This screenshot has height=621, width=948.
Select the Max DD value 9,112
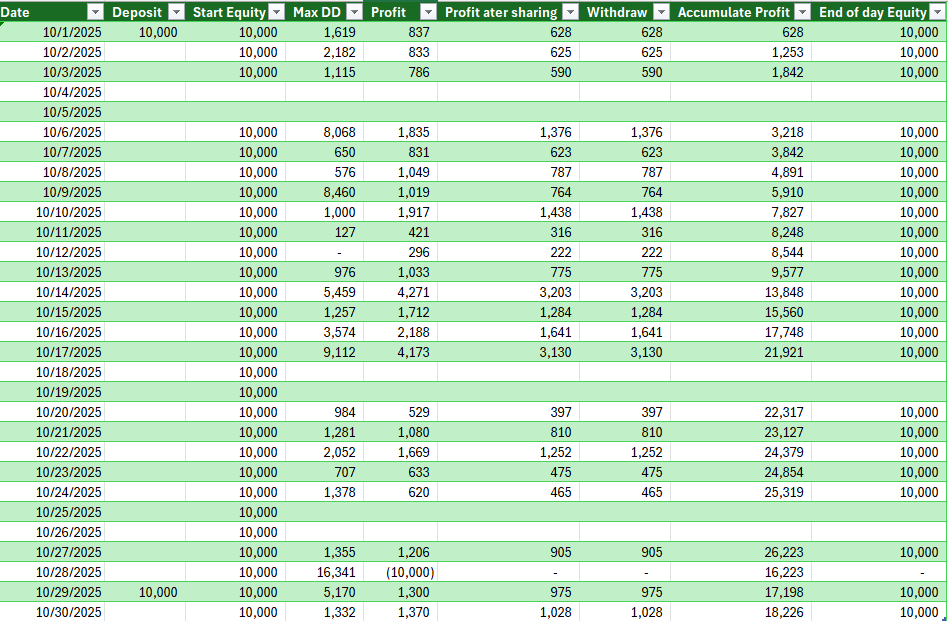pyautogui.click(x=337, y=352)
